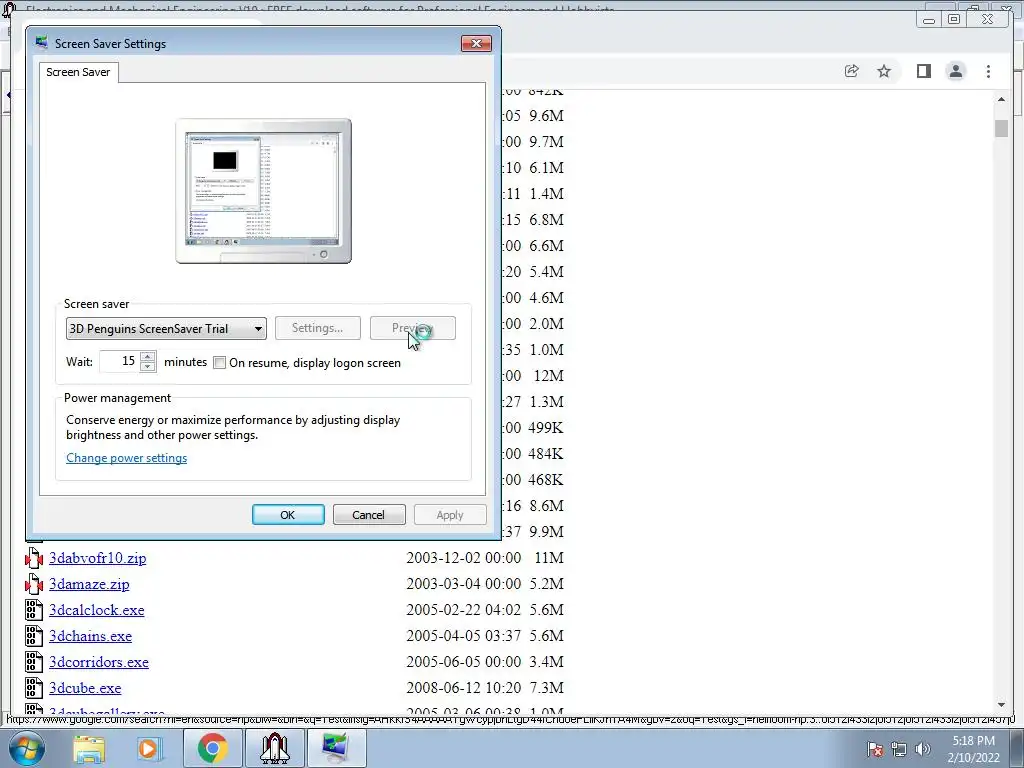Click size 7.3M of 3dcube.exe

[x=547, y=688]
